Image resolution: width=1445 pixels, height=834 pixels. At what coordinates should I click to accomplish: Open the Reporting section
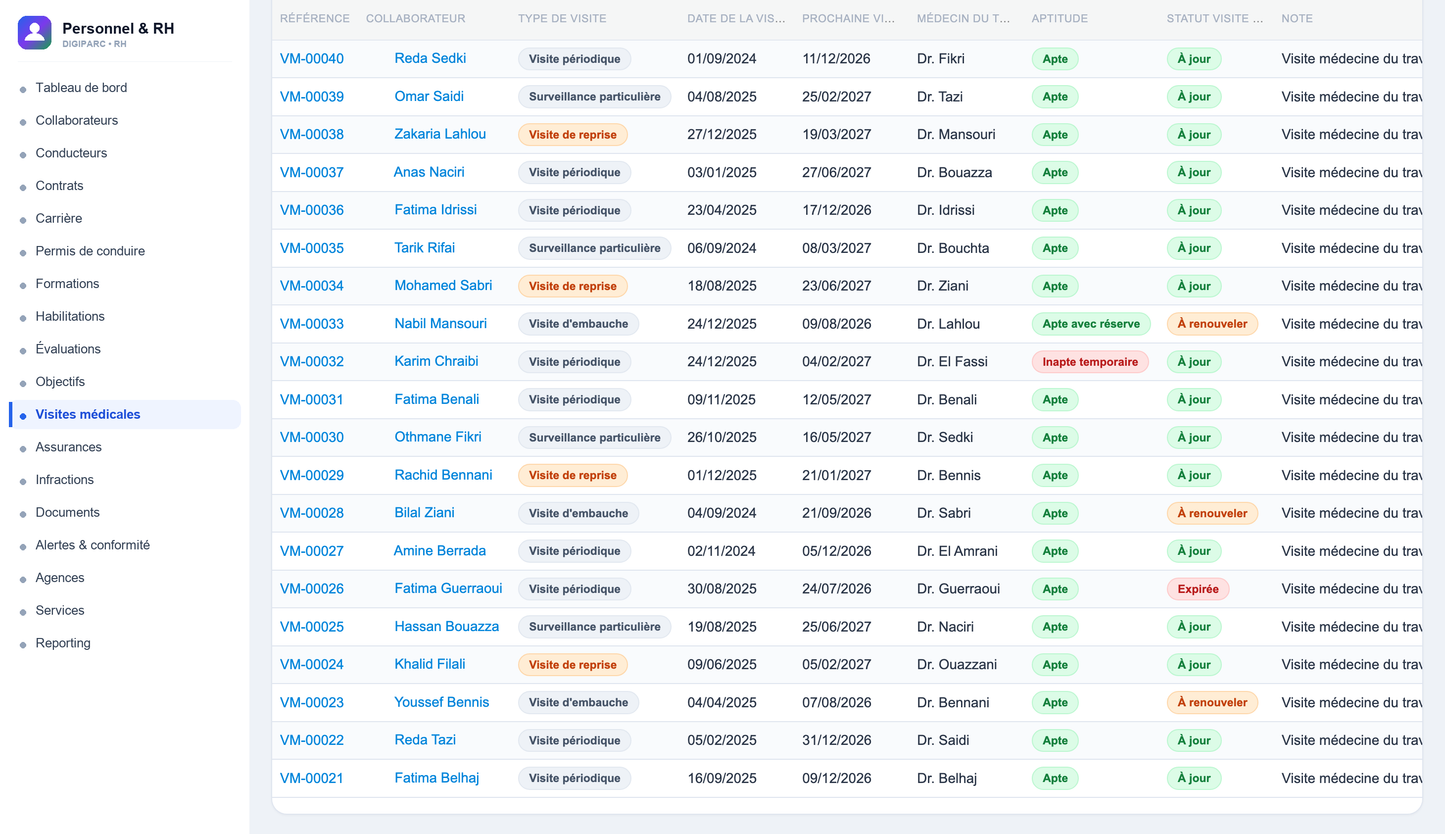pos(63,643)
